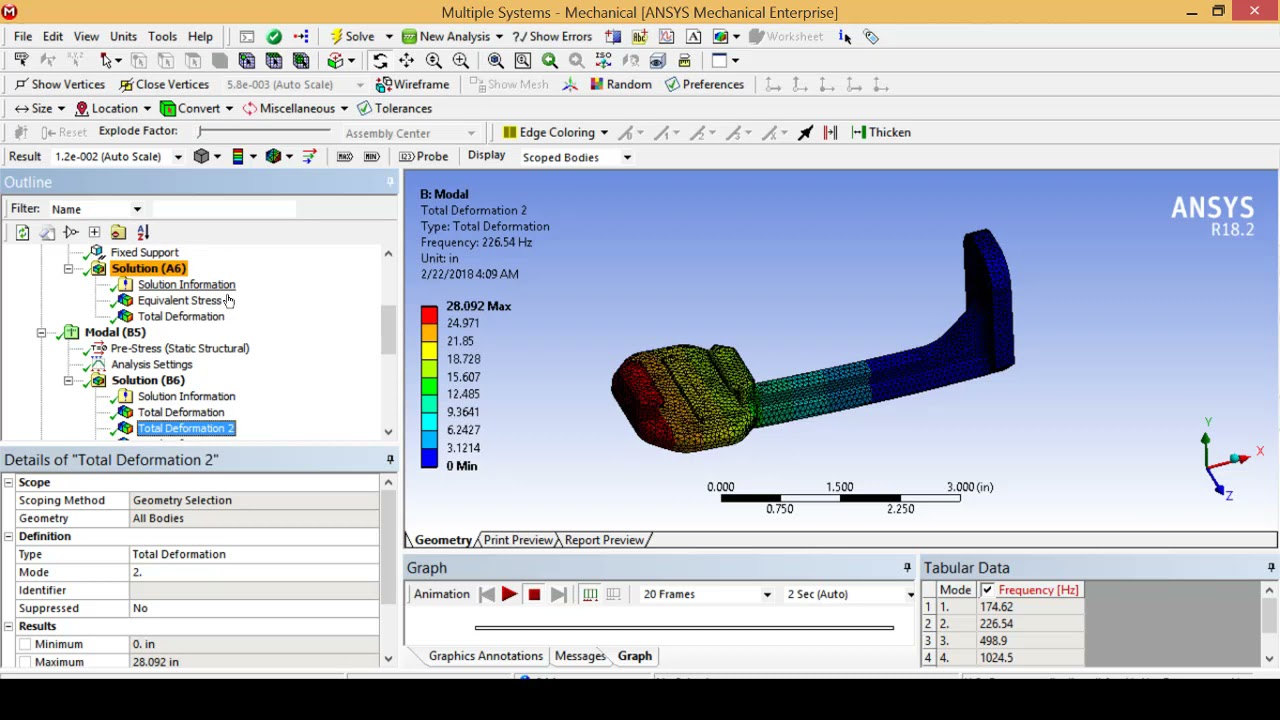This screenshot has width=1280, height=720.
Task: Select the Box Zoom tool
Action: pos(460,60)
